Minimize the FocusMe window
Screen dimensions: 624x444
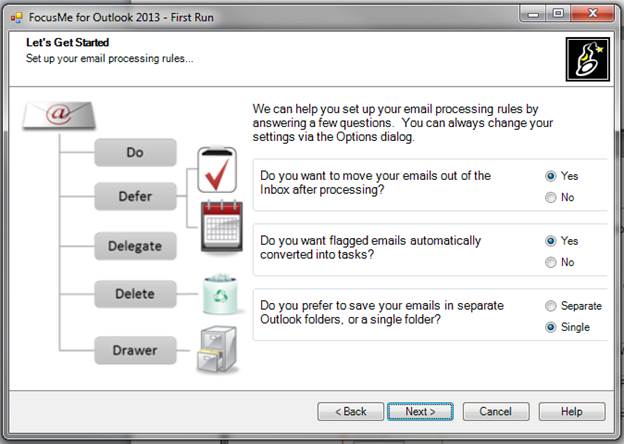(533, 14)
